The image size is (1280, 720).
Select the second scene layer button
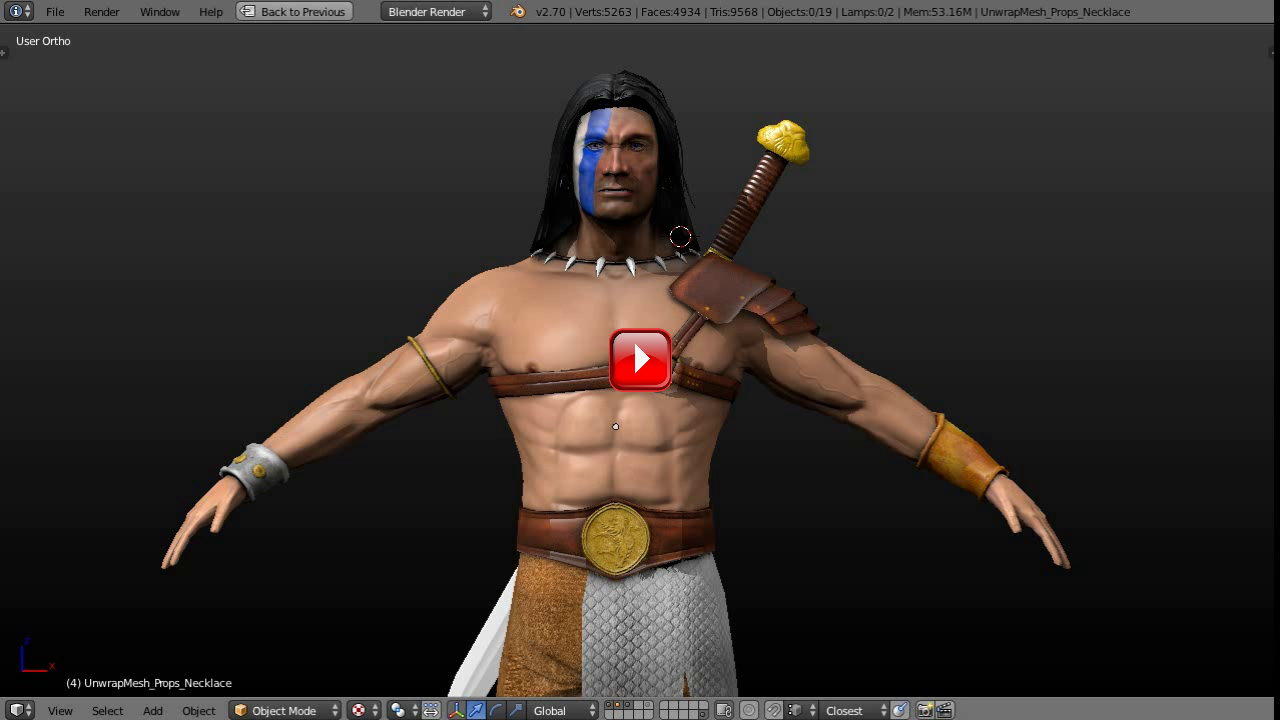(618, 705)
